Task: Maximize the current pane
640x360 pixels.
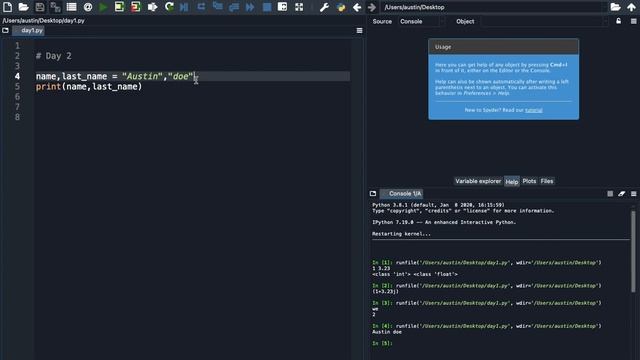Action: coord(282,7)
